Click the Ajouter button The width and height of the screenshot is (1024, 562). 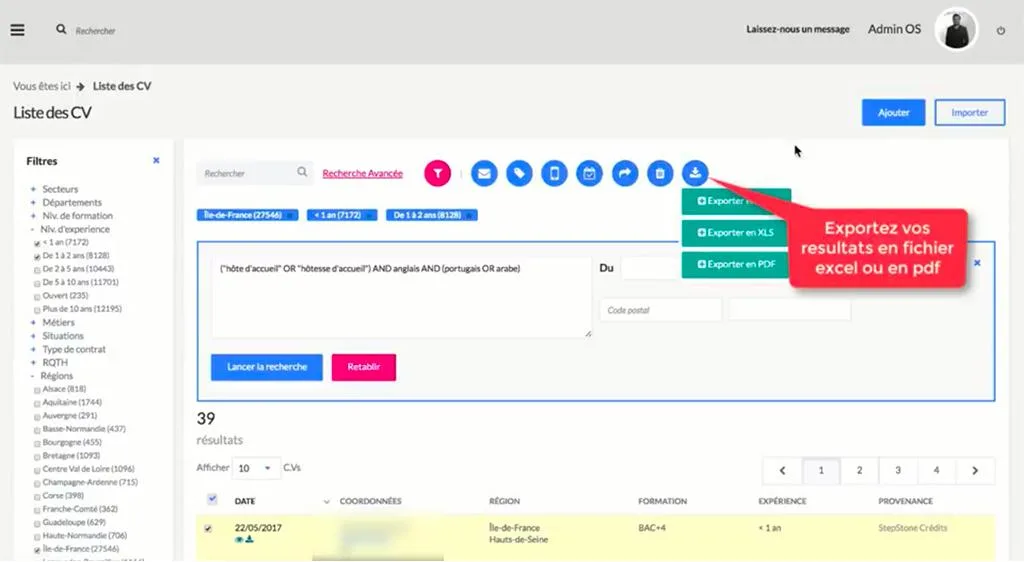point(893,113)
